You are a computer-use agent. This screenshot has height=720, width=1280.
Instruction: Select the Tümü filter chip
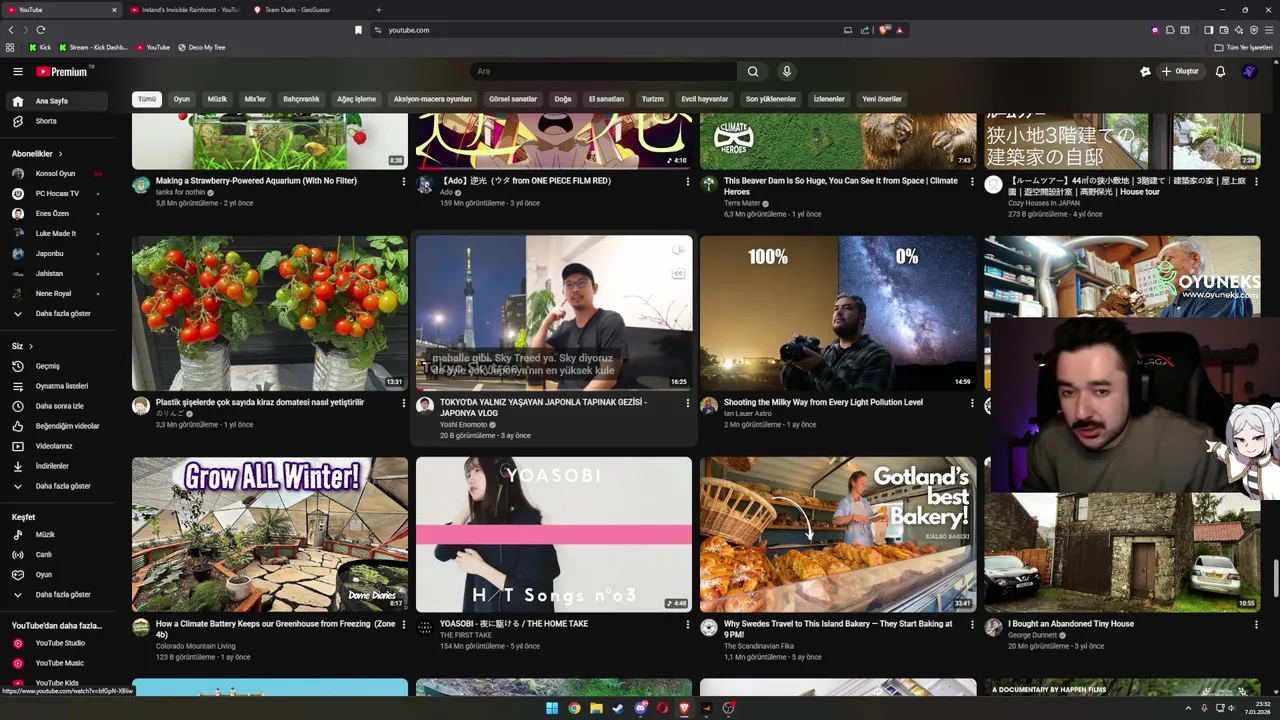147,99
